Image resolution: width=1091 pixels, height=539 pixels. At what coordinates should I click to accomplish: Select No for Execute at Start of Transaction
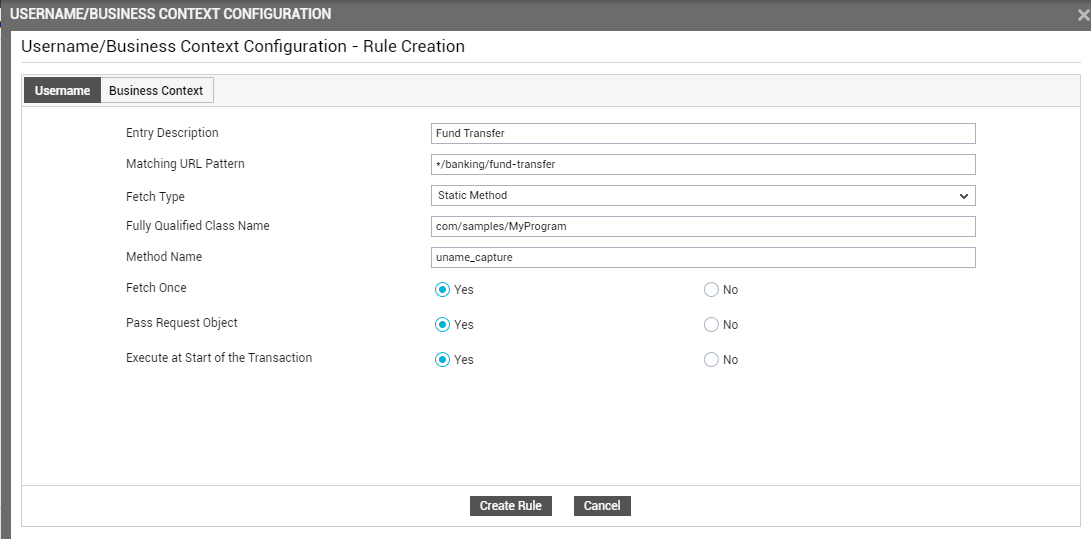click(x=711, y=360)
